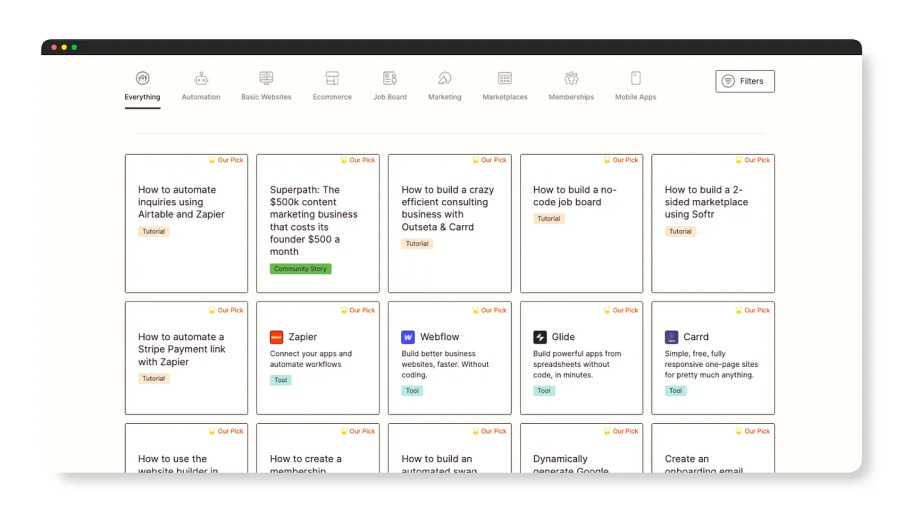Viewport: 904px width, 512px height.
Task: Click the Memberships icon
Action: tap(571, 78)
